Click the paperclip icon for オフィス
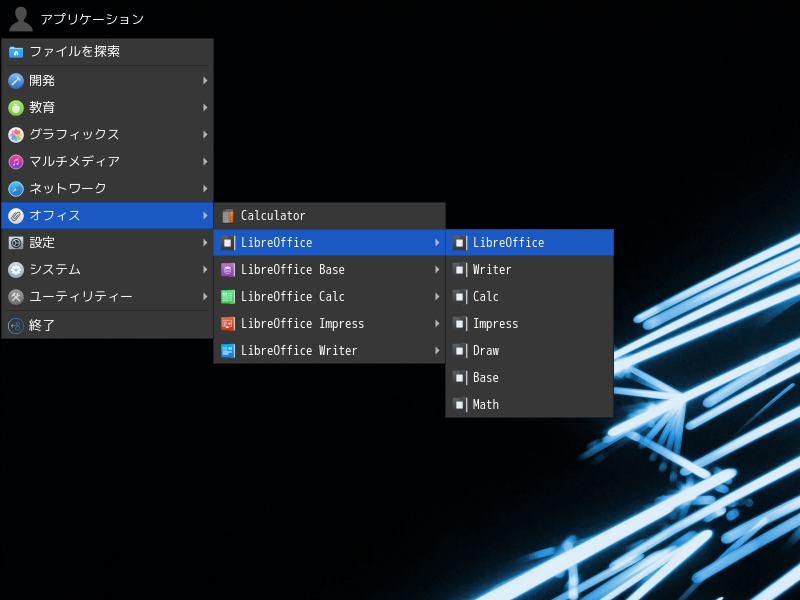Screen dimensions: 800x600 point(16,216)
